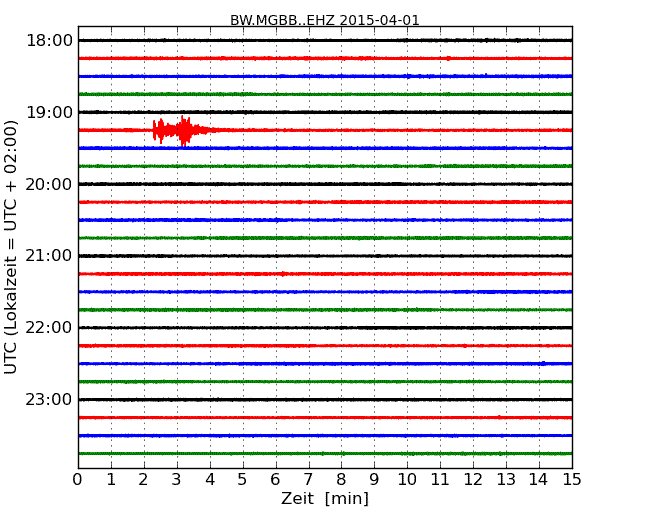Click the x-axis tick label 7

[x=308, y=480]
